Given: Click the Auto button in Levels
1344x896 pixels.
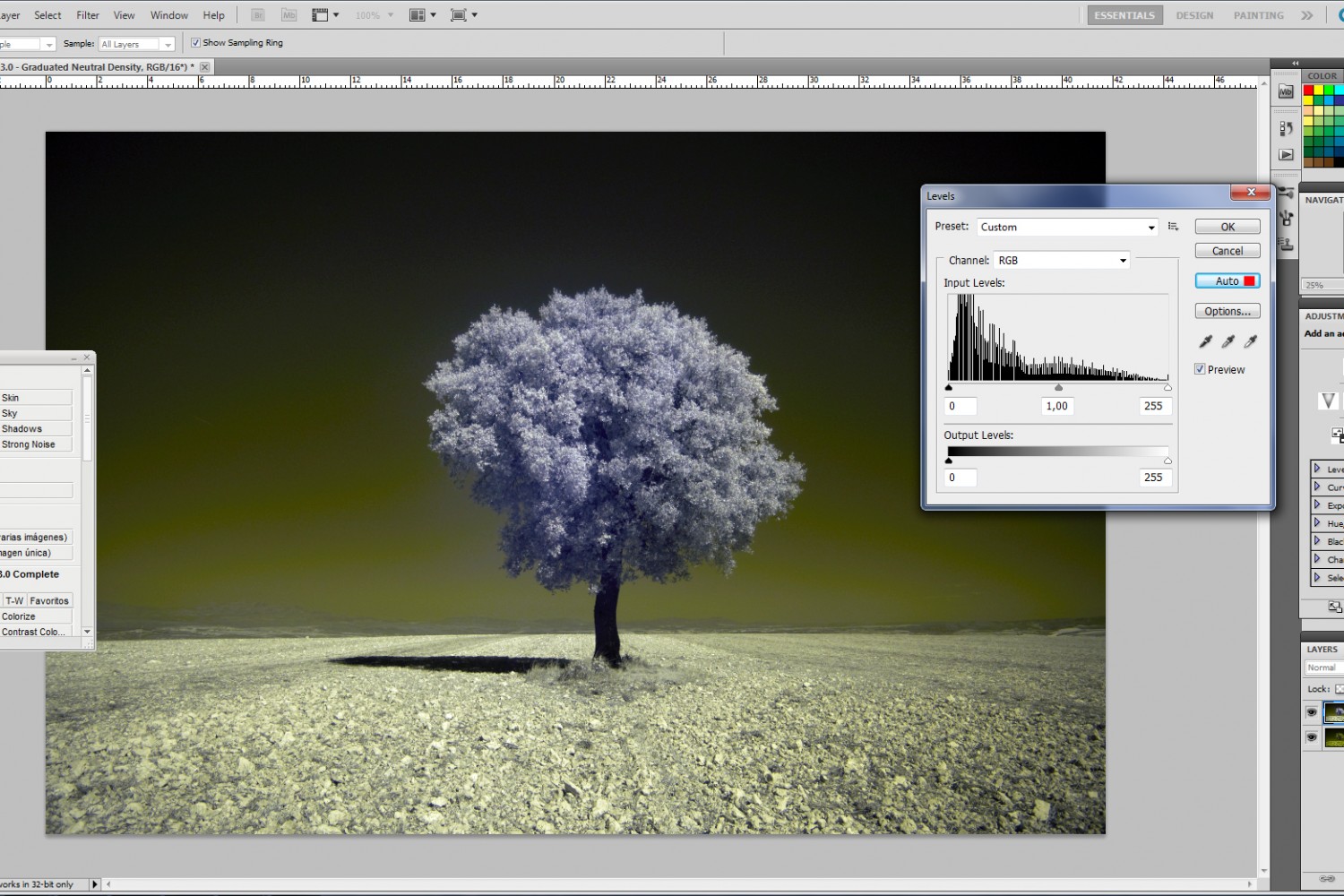Looking at the screenshot, I should pos(1227,281).
